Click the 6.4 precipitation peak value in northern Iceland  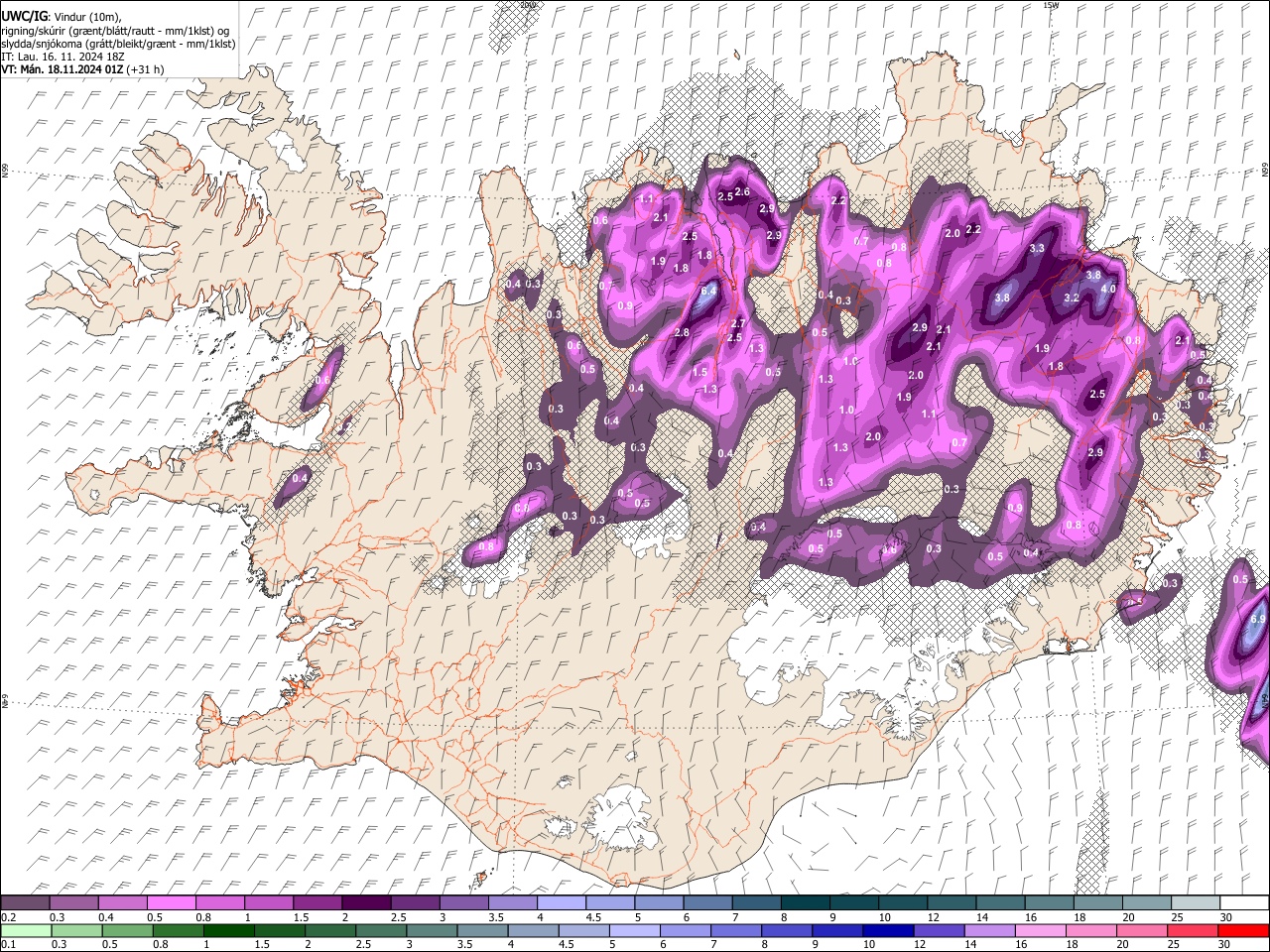(x=709, y=292)
